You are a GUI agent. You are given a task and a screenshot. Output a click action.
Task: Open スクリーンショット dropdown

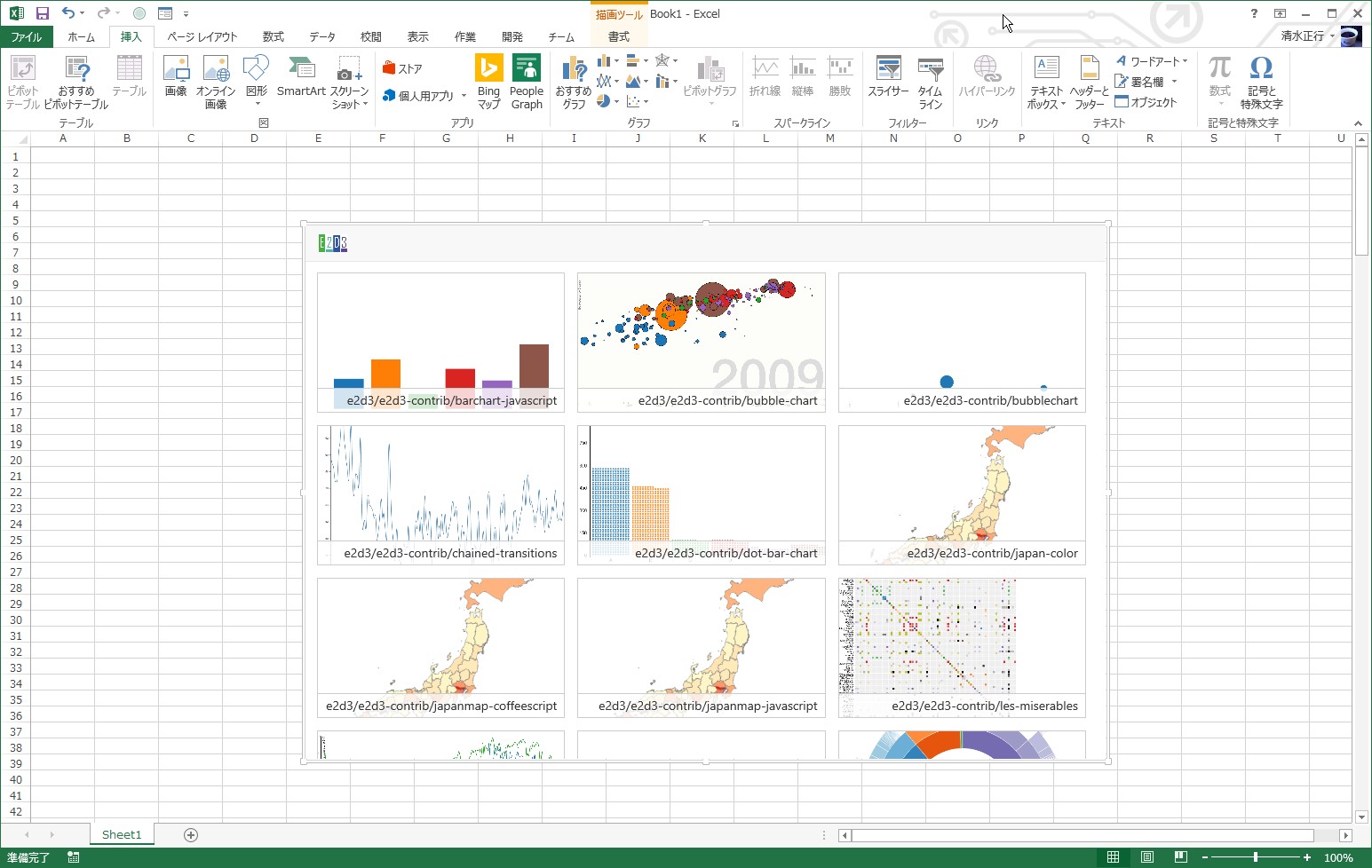(349, 82)
